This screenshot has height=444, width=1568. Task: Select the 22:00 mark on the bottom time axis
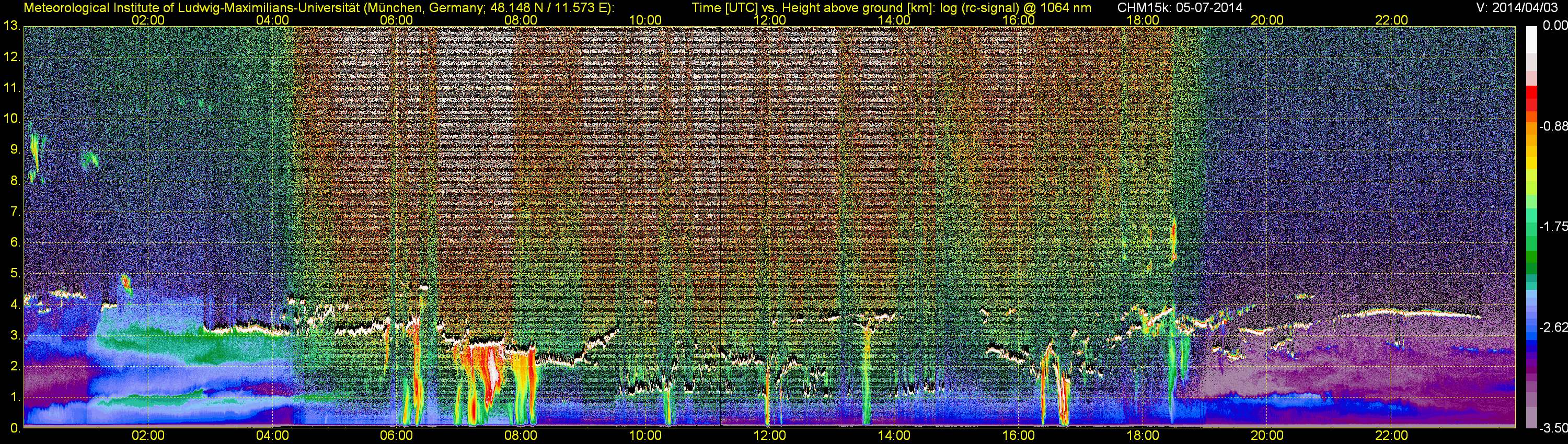1391,436
